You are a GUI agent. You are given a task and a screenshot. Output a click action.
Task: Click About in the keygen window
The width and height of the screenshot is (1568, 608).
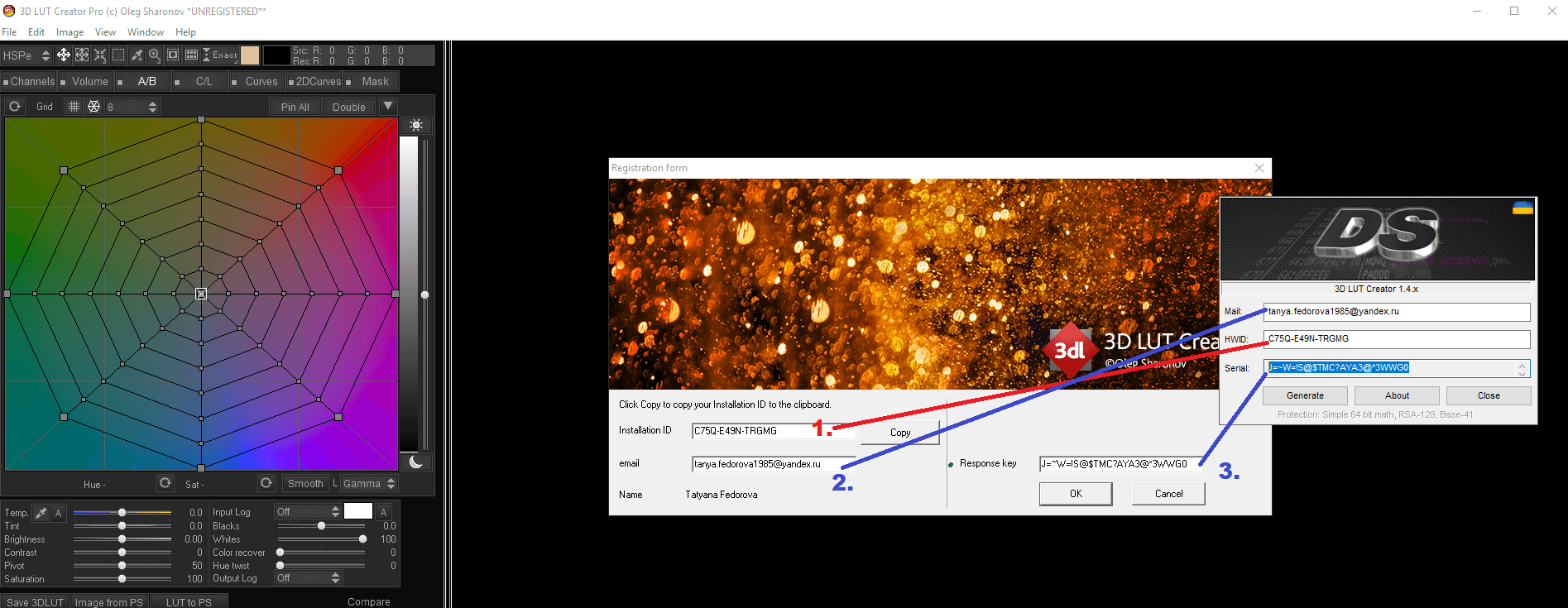(x=1397, y=395)
